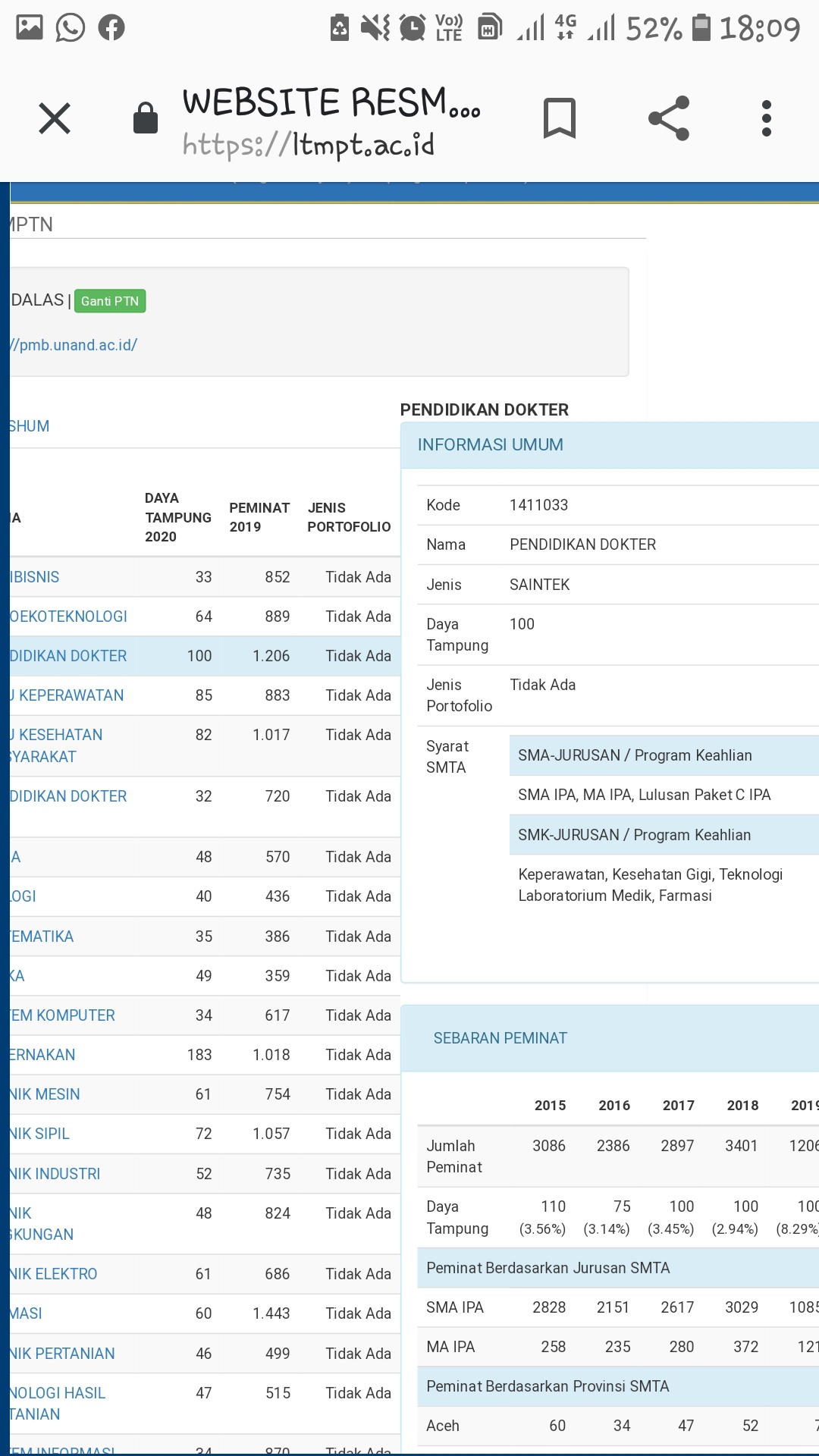The width and height of the screenshot is (819, 1456).
Task: Tap the gallery image notification icon
Action: [x=30, y=27]
